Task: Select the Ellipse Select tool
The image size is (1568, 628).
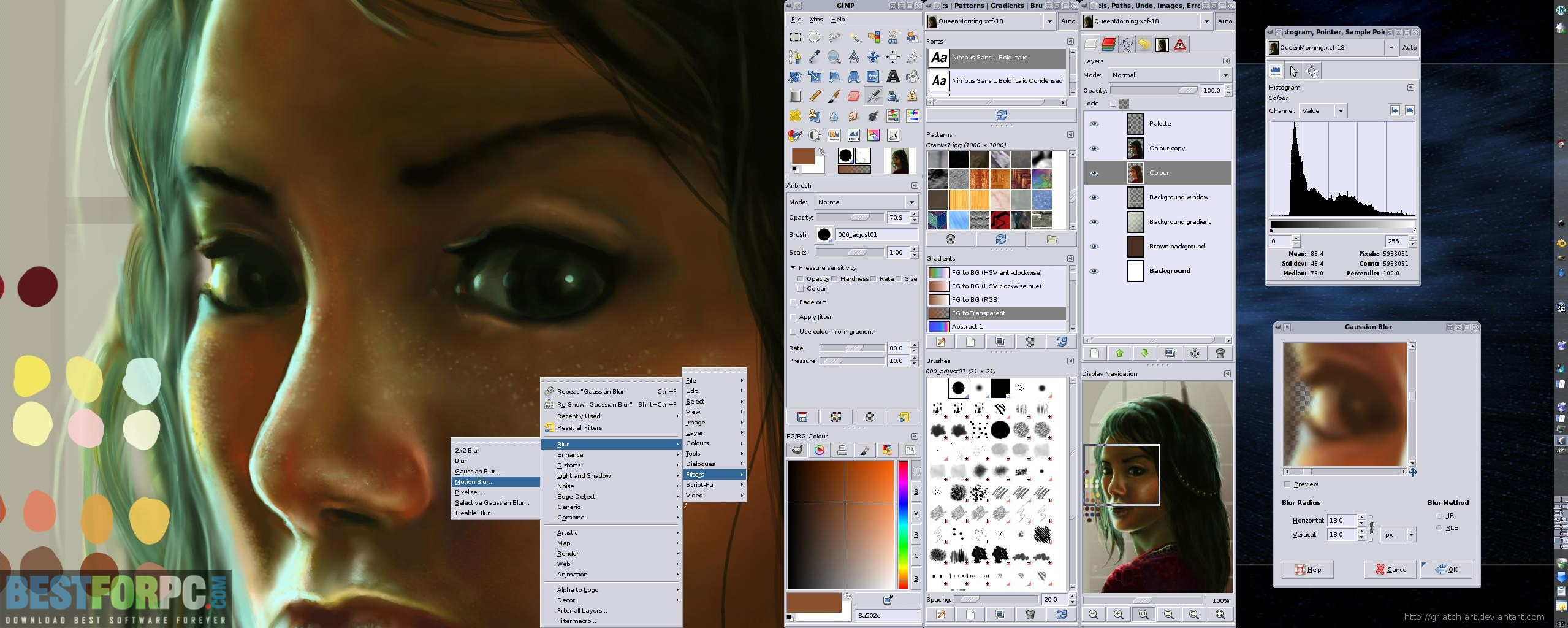Action: pos(815,37)
